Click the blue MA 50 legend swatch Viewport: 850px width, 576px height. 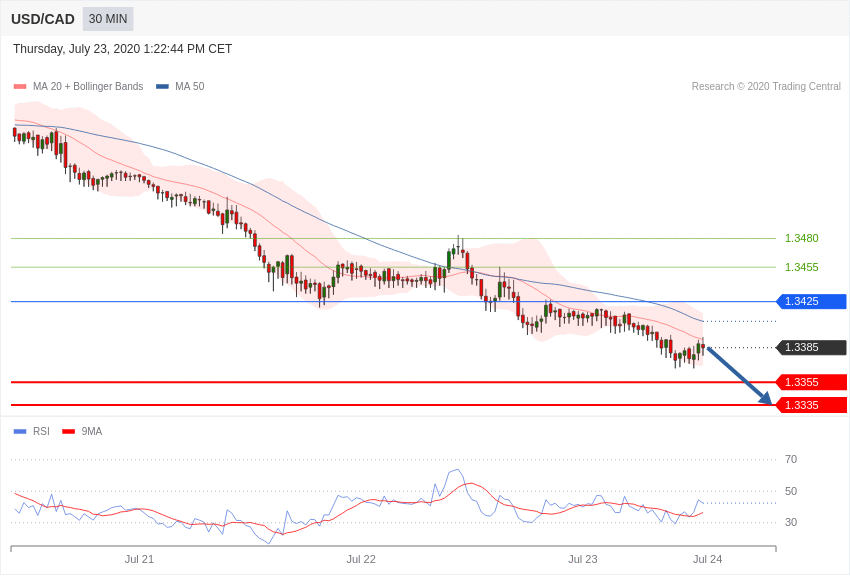(x=162, y=87)
